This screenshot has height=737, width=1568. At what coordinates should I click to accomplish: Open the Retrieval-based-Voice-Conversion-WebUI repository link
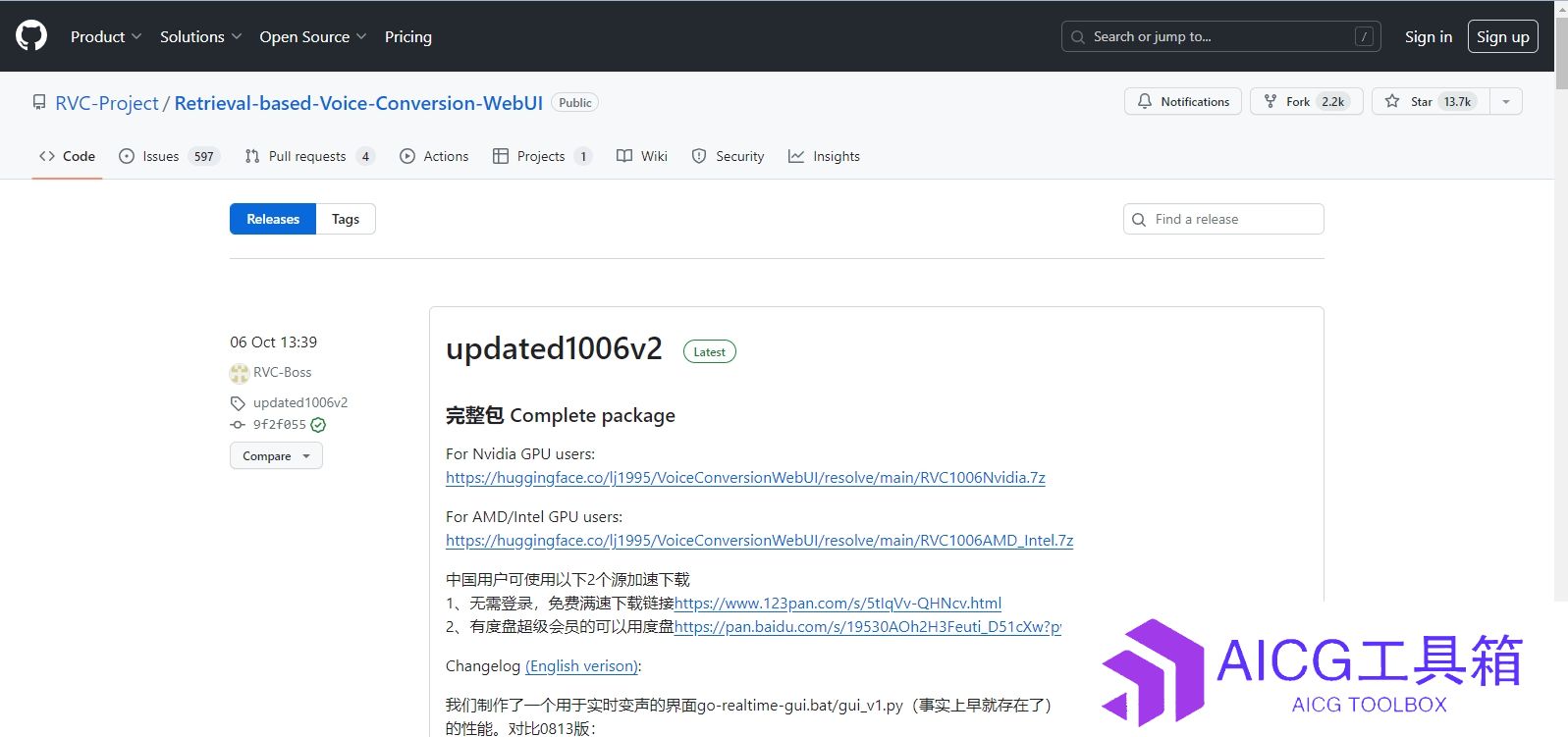[358, 103]
